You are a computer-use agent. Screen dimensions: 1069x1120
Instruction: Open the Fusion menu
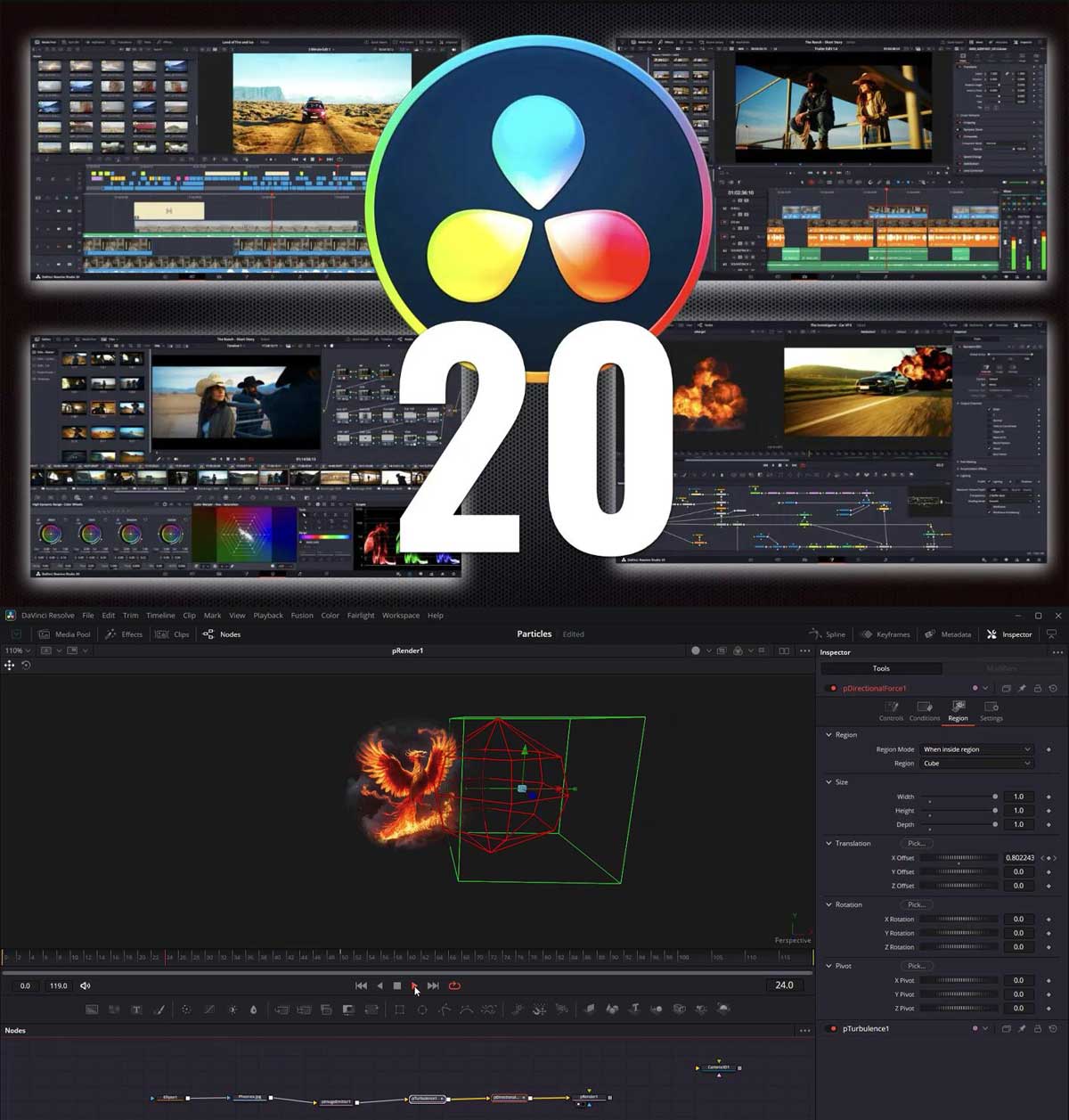[x=302, y=616]
